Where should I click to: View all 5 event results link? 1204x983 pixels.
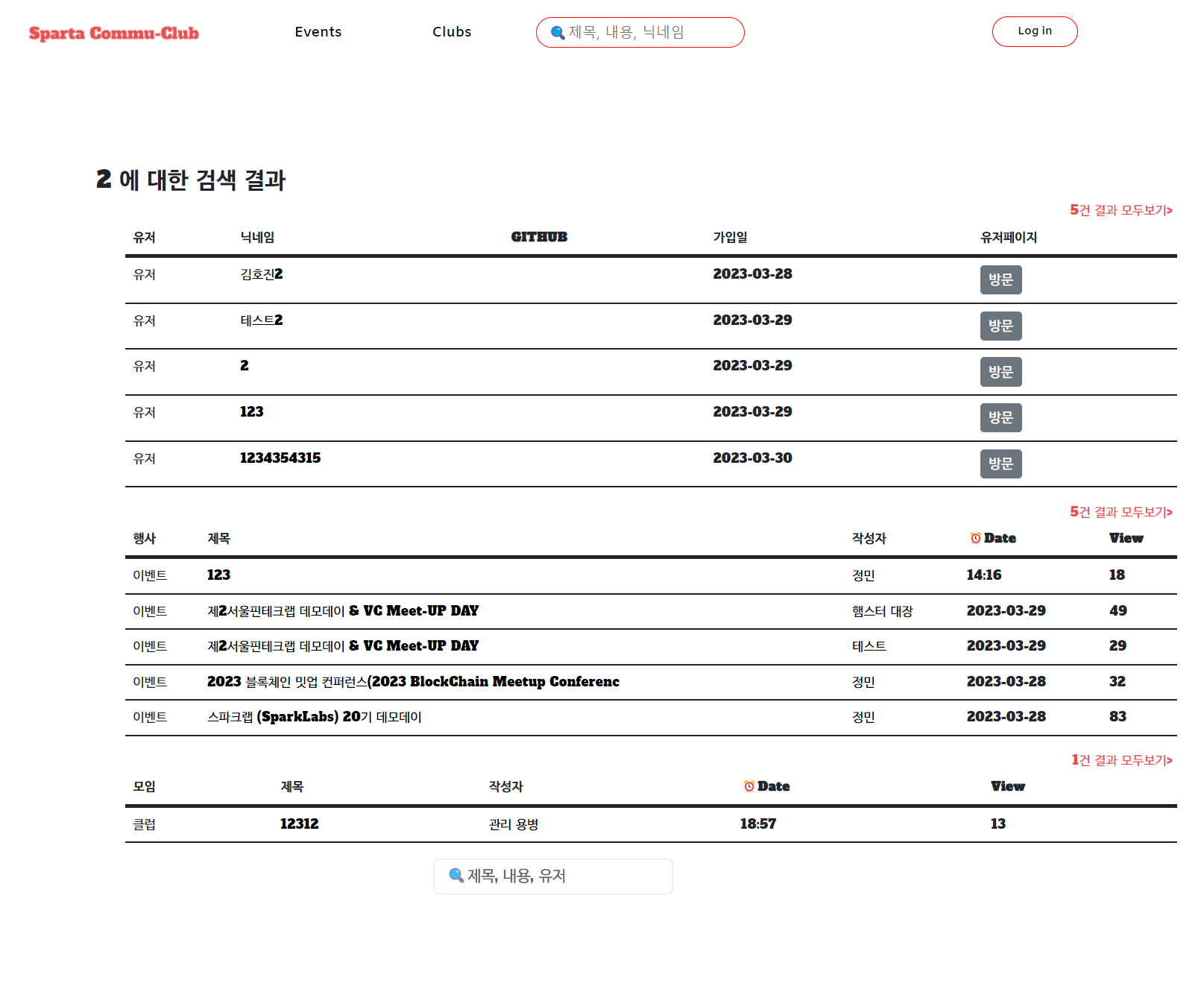pyautogui.click(x=1121, y=512)
